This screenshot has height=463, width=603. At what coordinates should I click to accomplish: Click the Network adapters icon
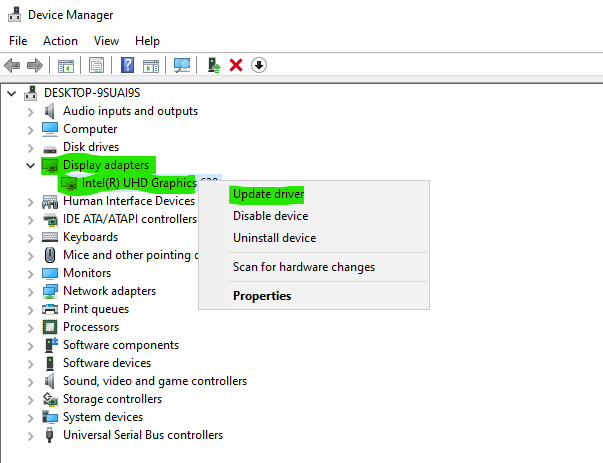click(50, 291)
